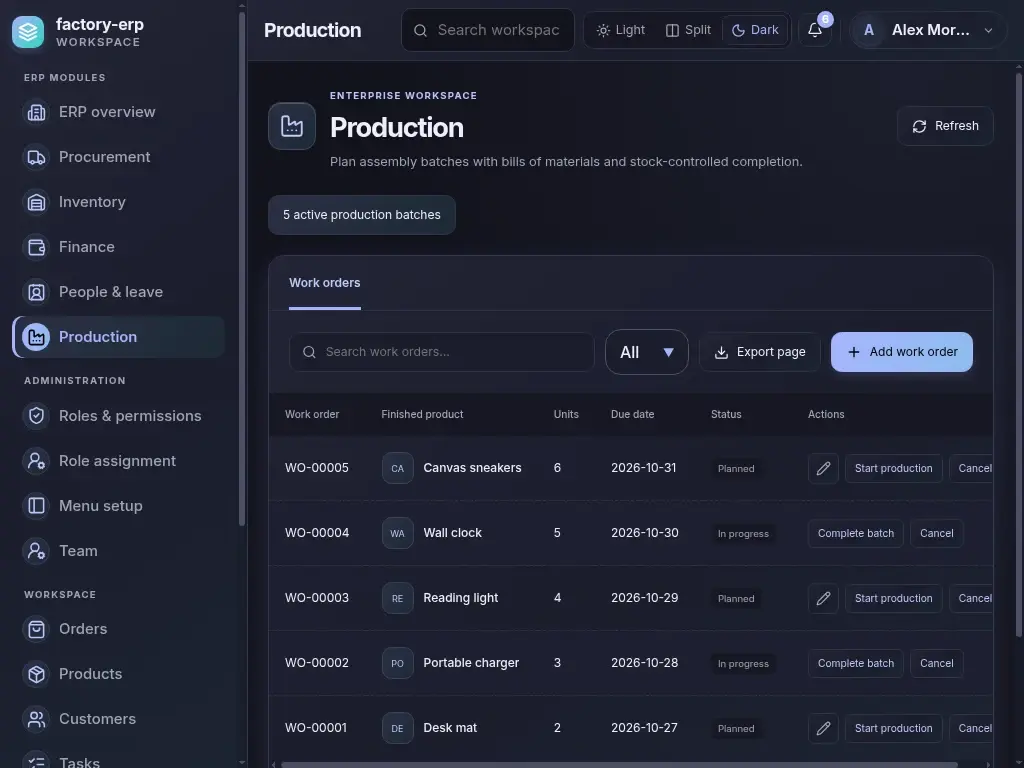Click the Products box icon

37,674
